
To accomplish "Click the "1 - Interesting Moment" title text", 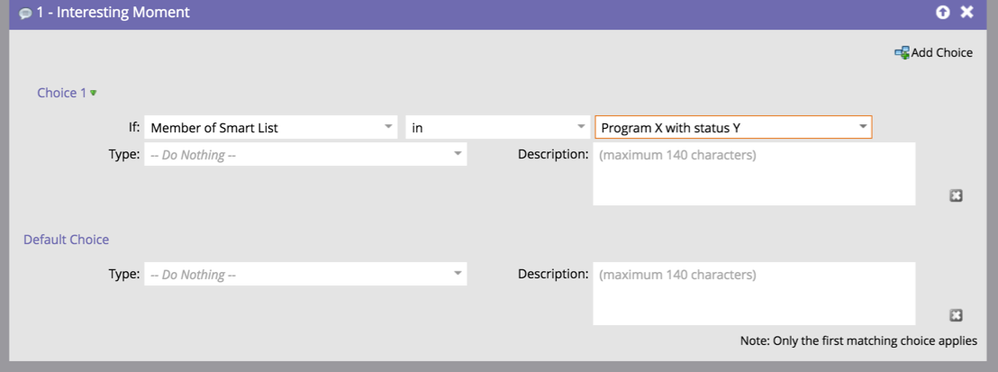I will 113,13.
